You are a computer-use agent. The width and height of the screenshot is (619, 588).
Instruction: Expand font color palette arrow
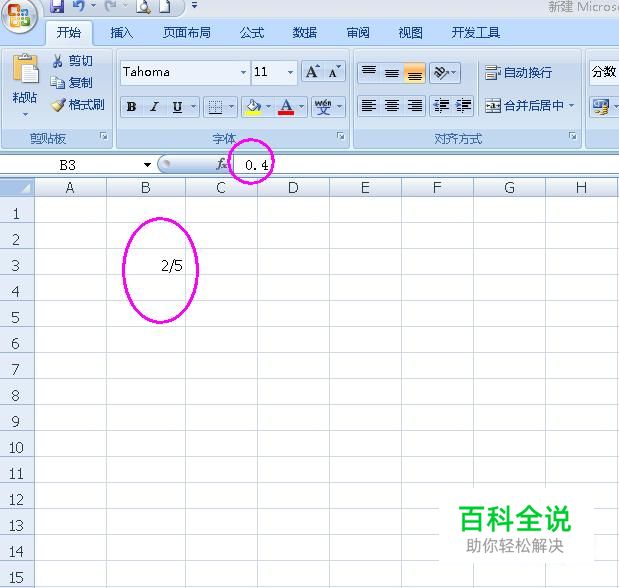pyautogui.click(x=302, y=107)
